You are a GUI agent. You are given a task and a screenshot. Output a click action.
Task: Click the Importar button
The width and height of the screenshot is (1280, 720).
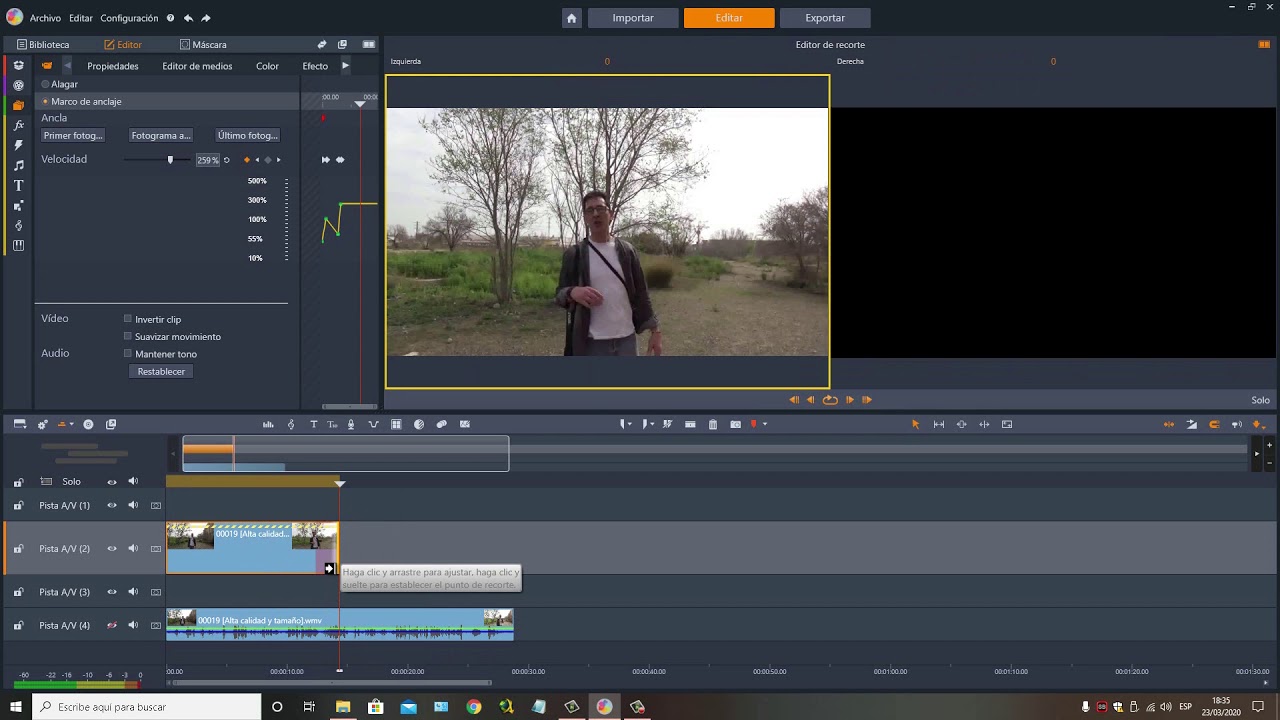click(x=633, y=18)
